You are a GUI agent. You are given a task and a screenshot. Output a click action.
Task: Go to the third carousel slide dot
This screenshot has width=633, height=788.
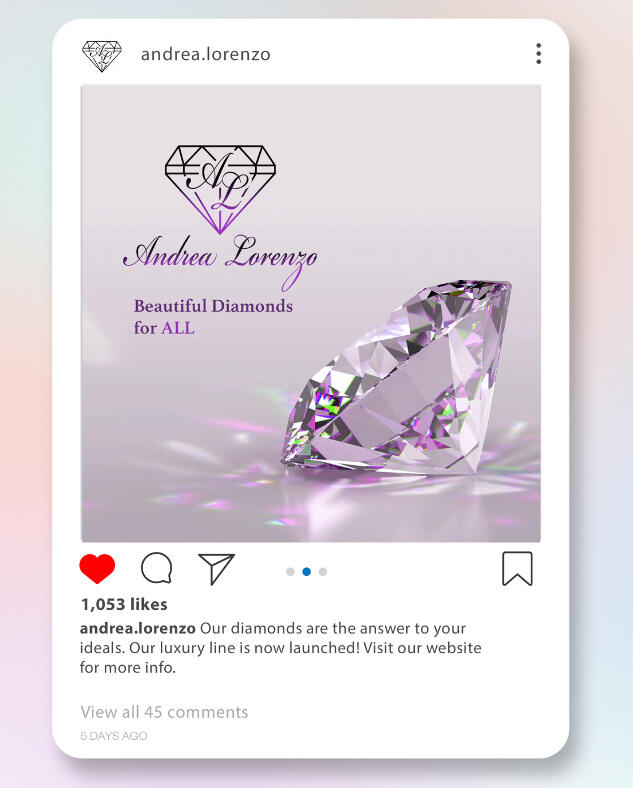323,571
